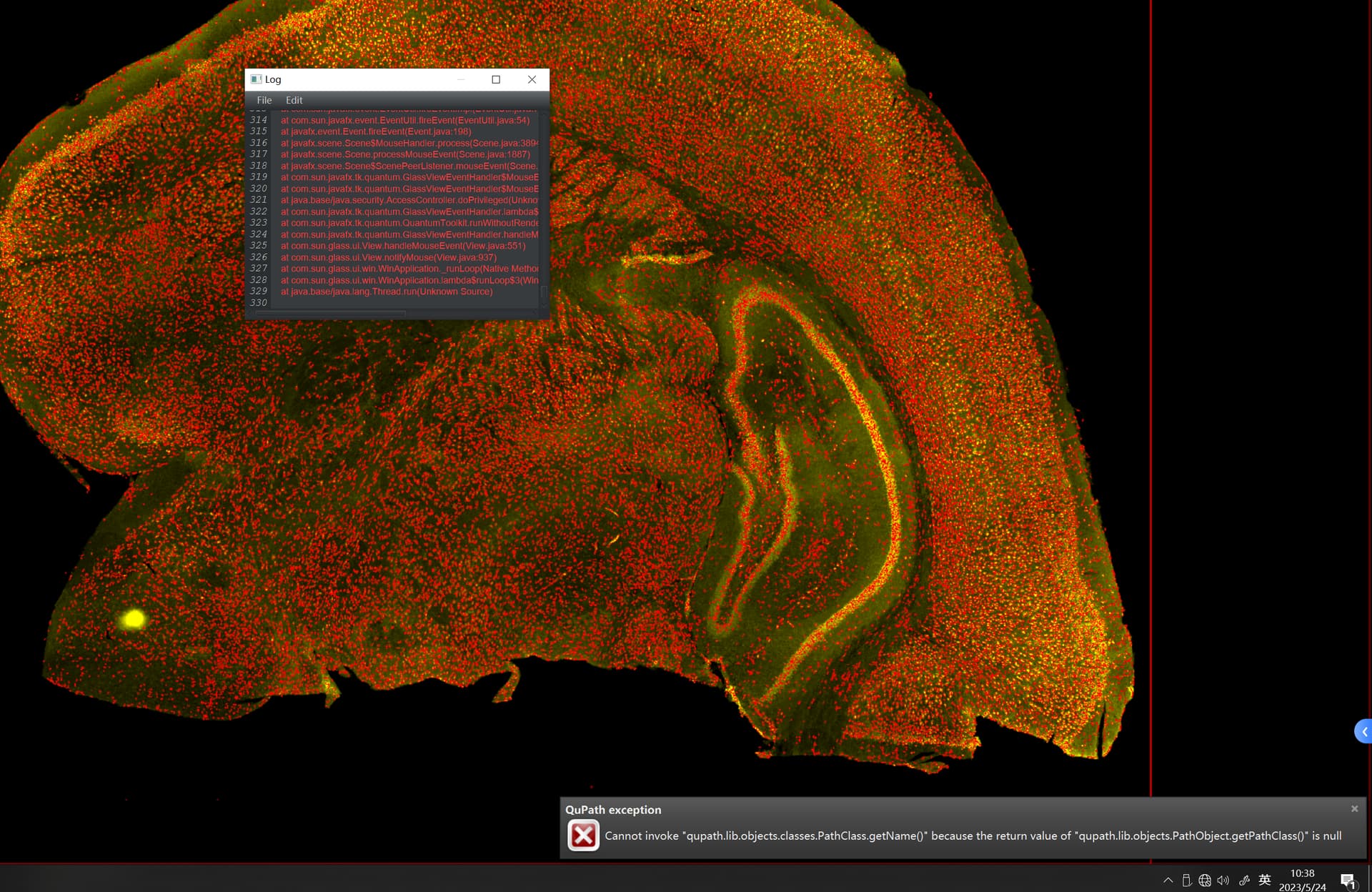This screenshot has width=1372, height=892.
Task: Click the Log vertical scrollbar thumb
Action: pos(544,292)
